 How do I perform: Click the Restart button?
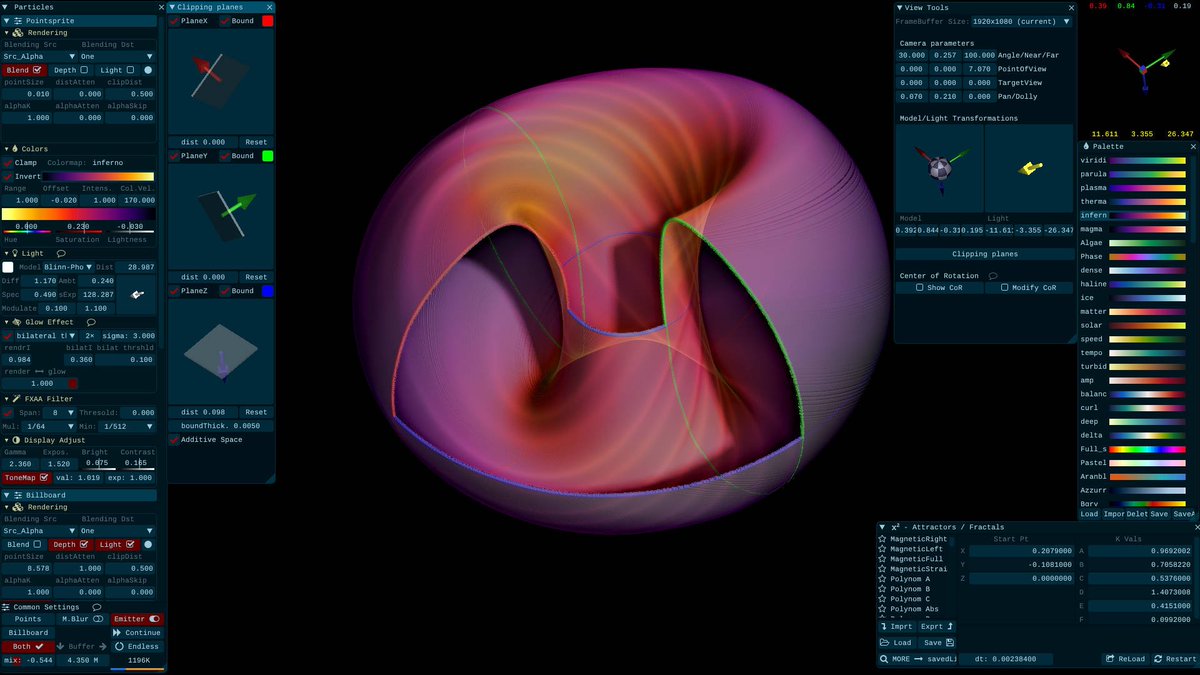(x=1174, y=659)
